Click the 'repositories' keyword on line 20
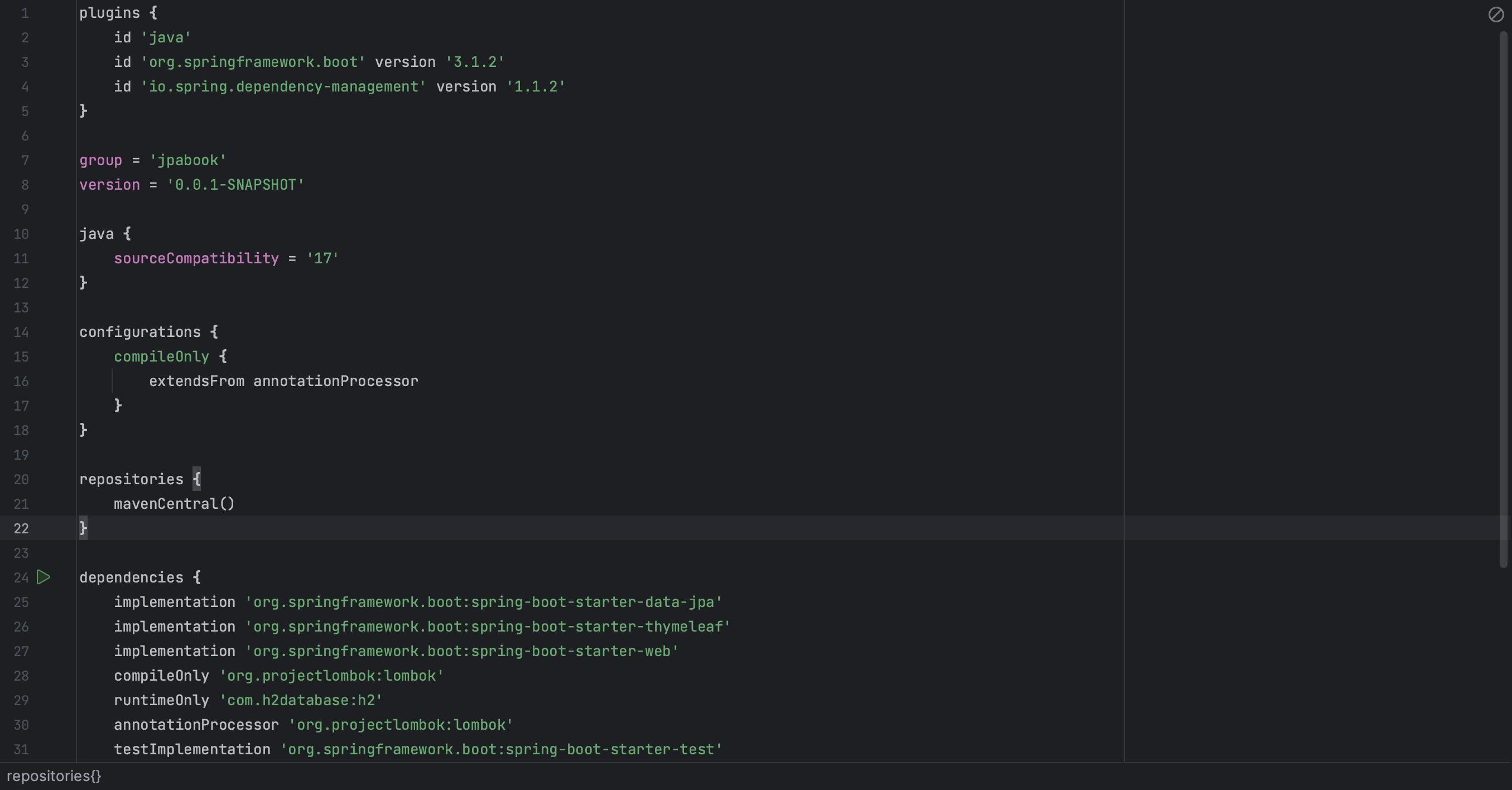Viewport: 1512px width, 790px height. 131,479
